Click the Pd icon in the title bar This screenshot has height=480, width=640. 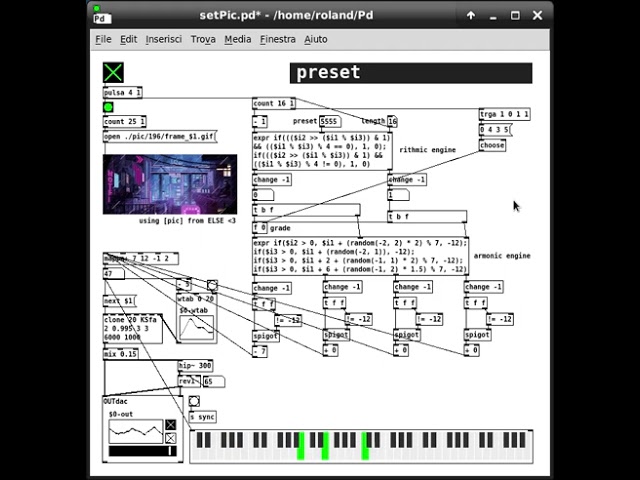[101, 18]
